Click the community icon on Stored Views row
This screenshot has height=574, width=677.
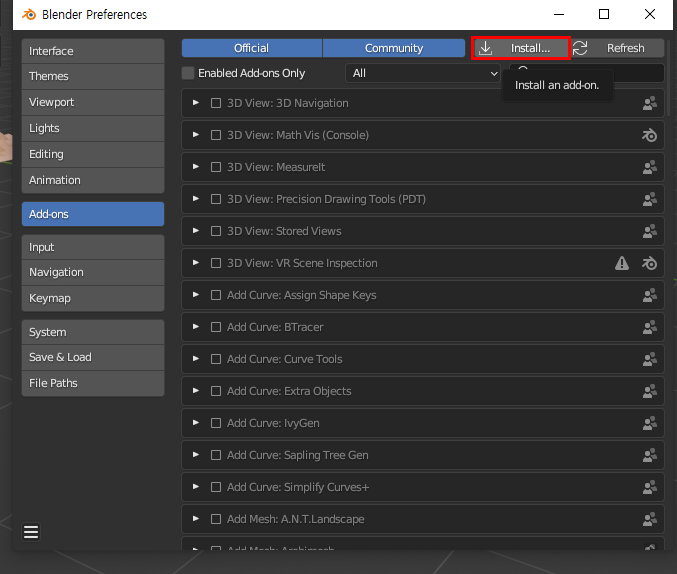[649, 231]
